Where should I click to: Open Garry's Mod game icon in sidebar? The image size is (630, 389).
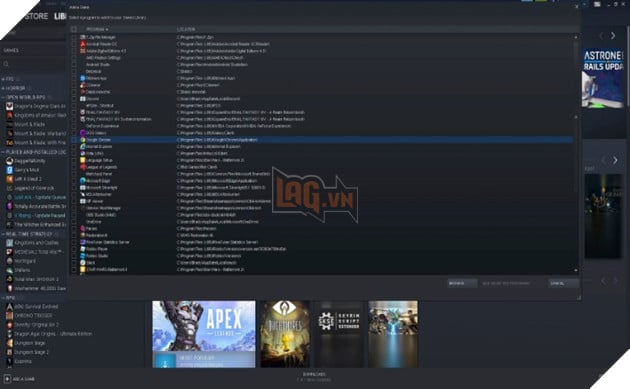[x=10, y=170]
